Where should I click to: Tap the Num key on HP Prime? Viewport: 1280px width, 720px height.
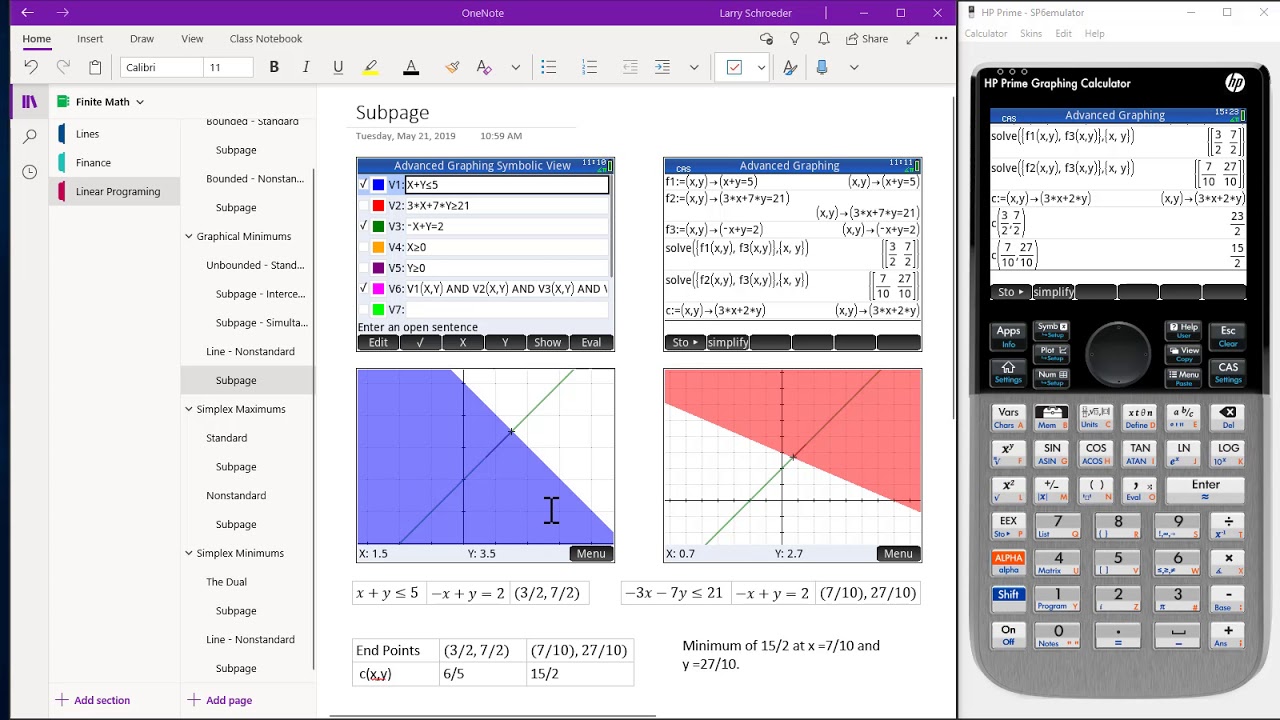point(1052,378)
